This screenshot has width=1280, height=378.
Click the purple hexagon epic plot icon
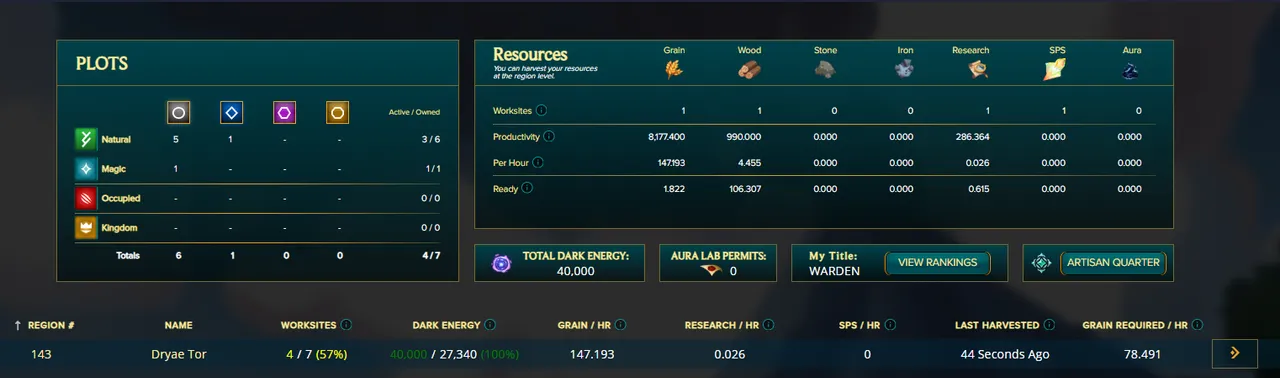[x=285, y=113]
